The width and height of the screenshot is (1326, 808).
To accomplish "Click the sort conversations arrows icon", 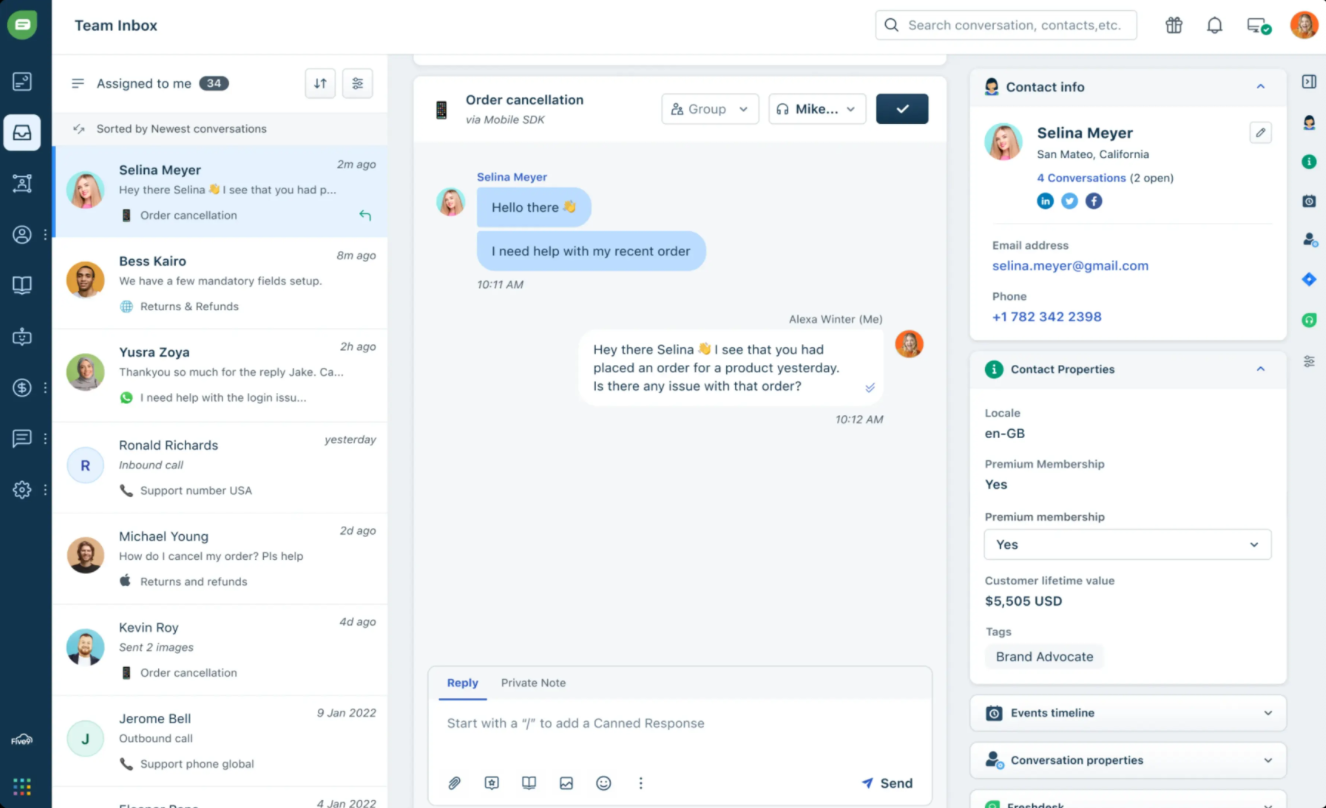I will pos(320,84).
